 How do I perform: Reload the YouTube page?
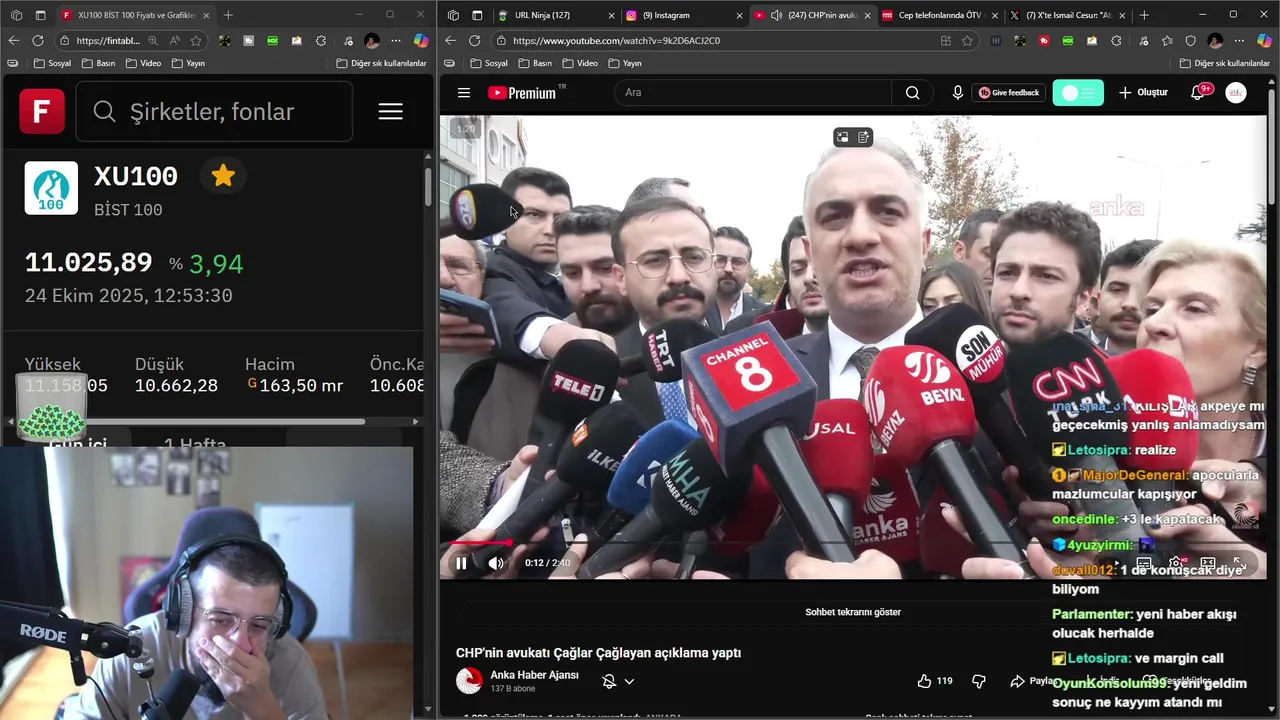pyautogui.click(x=474, y=40)
